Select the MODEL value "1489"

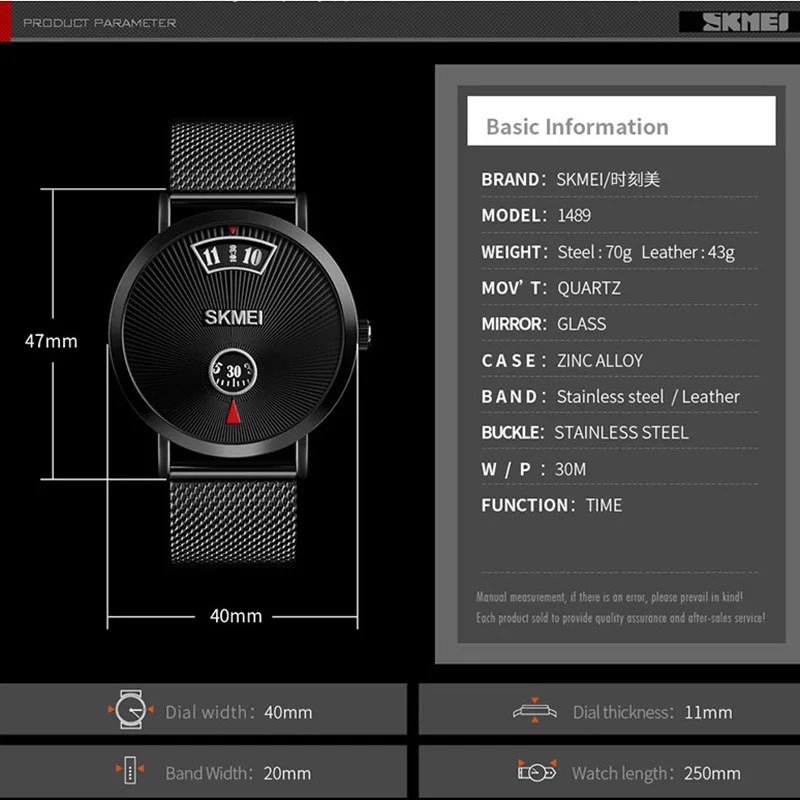(x=574, y=215)
